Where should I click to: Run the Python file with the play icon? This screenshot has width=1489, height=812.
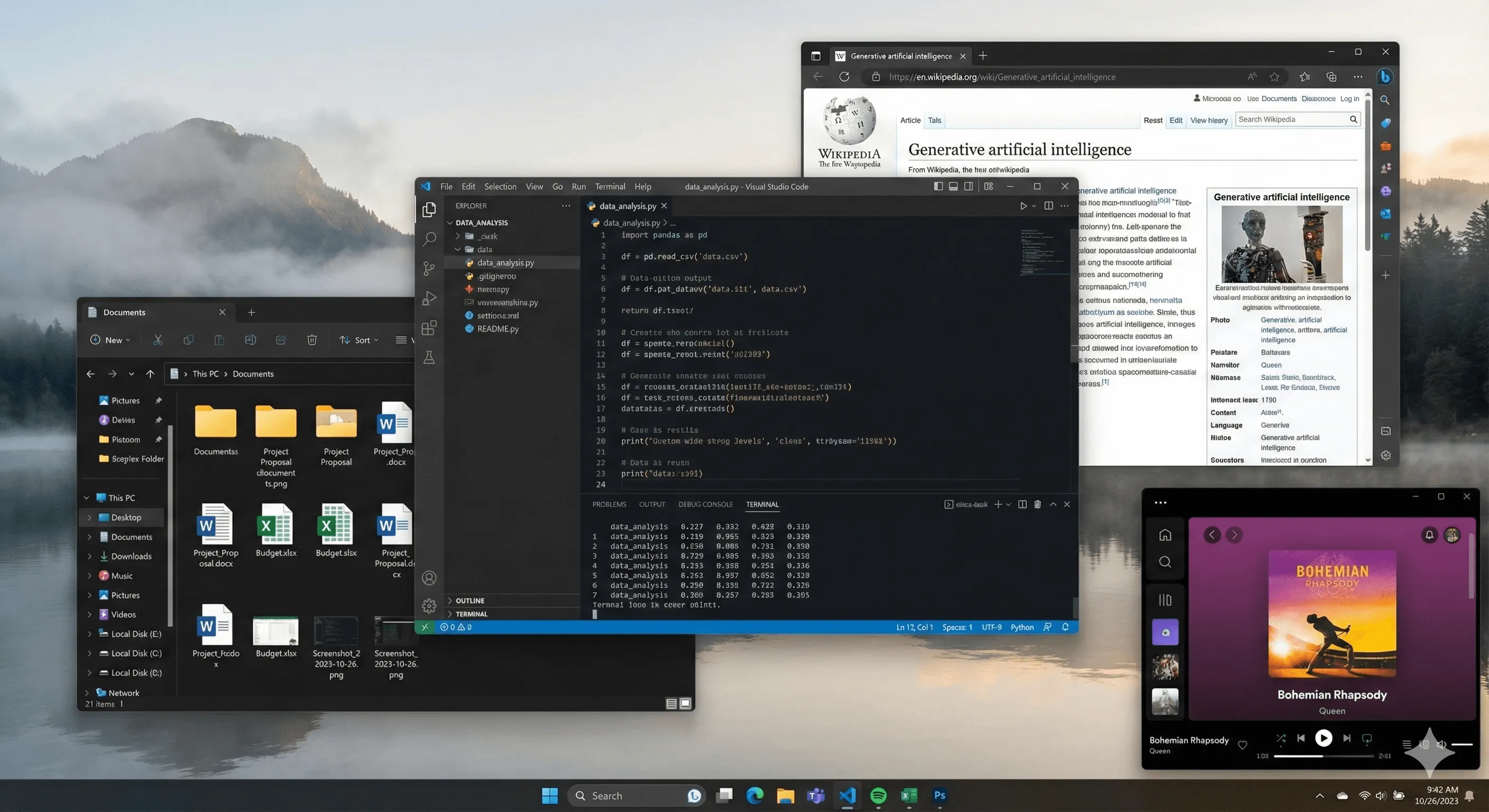[x=1023, y=206]
